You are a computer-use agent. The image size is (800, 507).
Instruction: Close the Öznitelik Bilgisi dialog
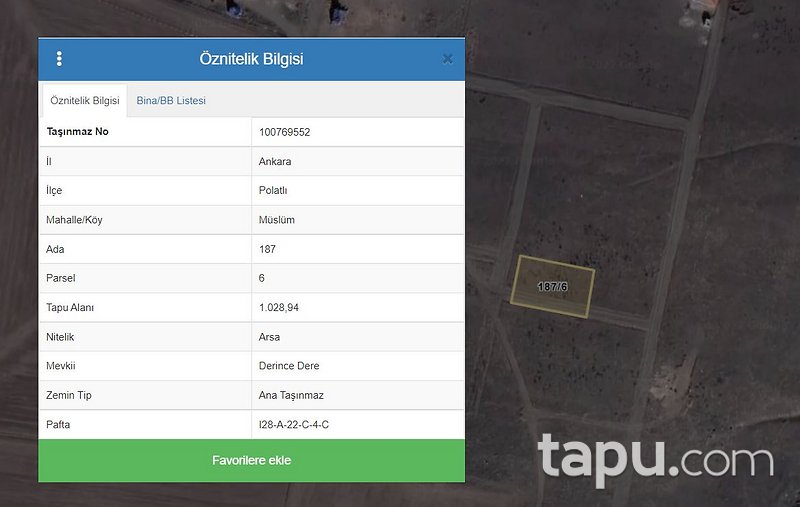click(x=447, y=59)
